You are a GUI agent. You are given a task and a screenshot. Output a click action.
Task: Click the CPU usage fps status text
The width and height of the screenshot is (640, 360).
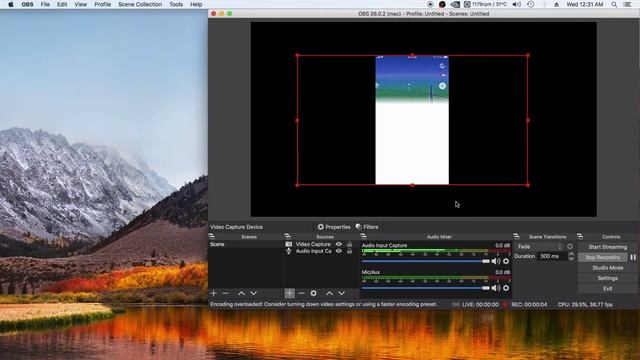click(585, 304)
